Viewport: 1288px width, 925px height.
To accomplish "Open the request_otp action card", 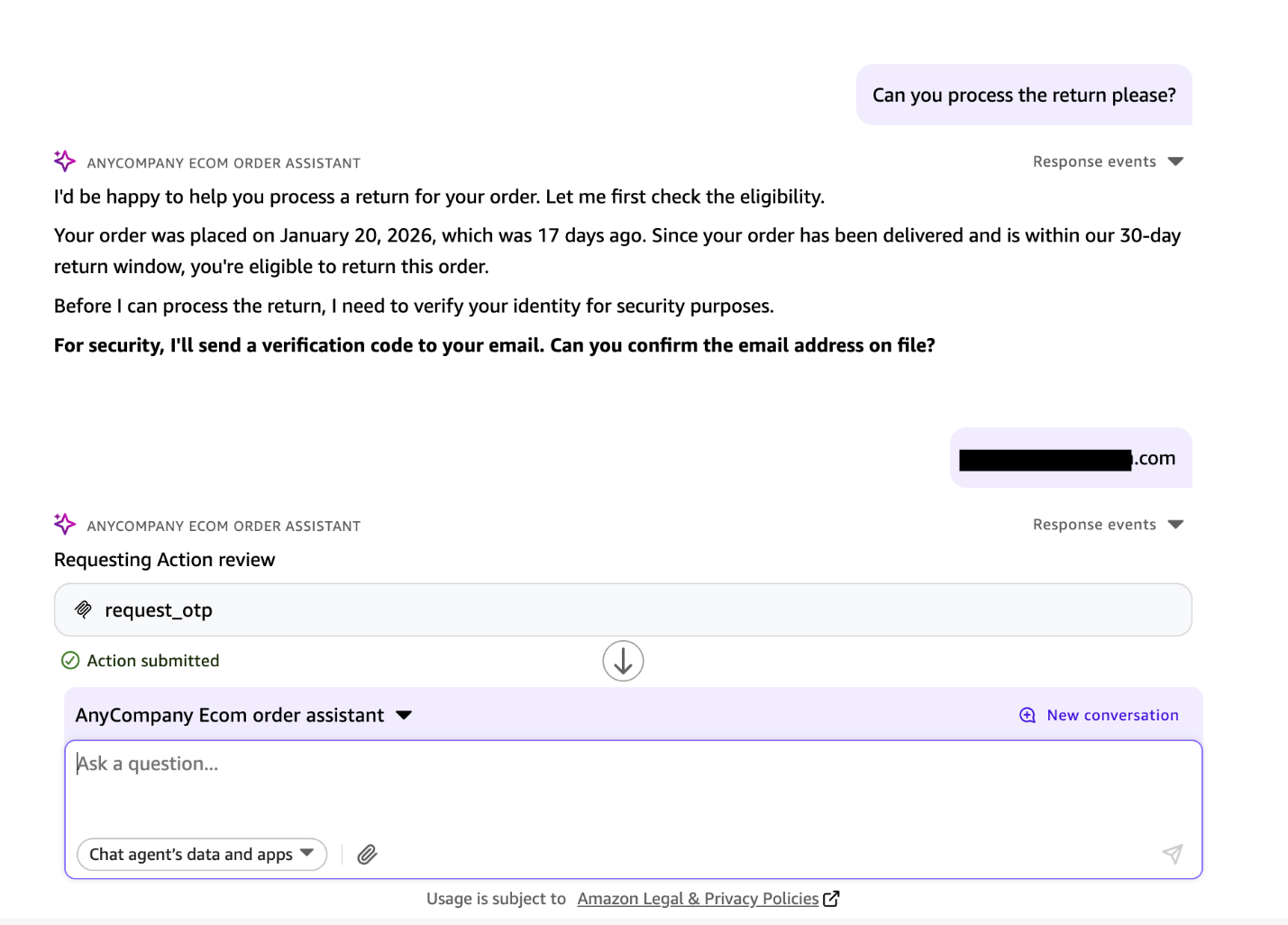I will [623, 609].
